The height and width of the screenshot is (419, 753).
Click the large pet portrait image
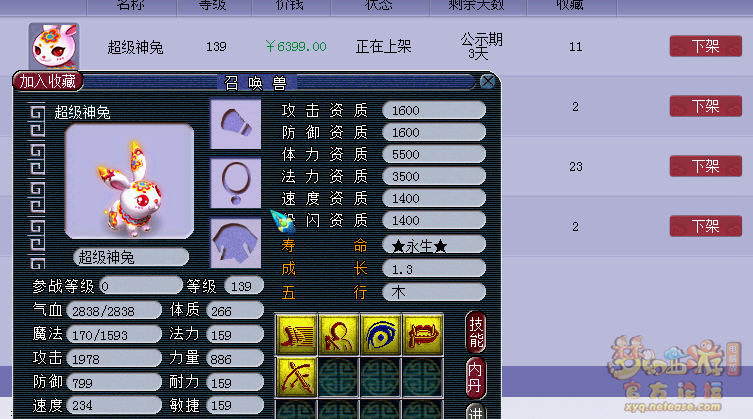coord(129,181)
